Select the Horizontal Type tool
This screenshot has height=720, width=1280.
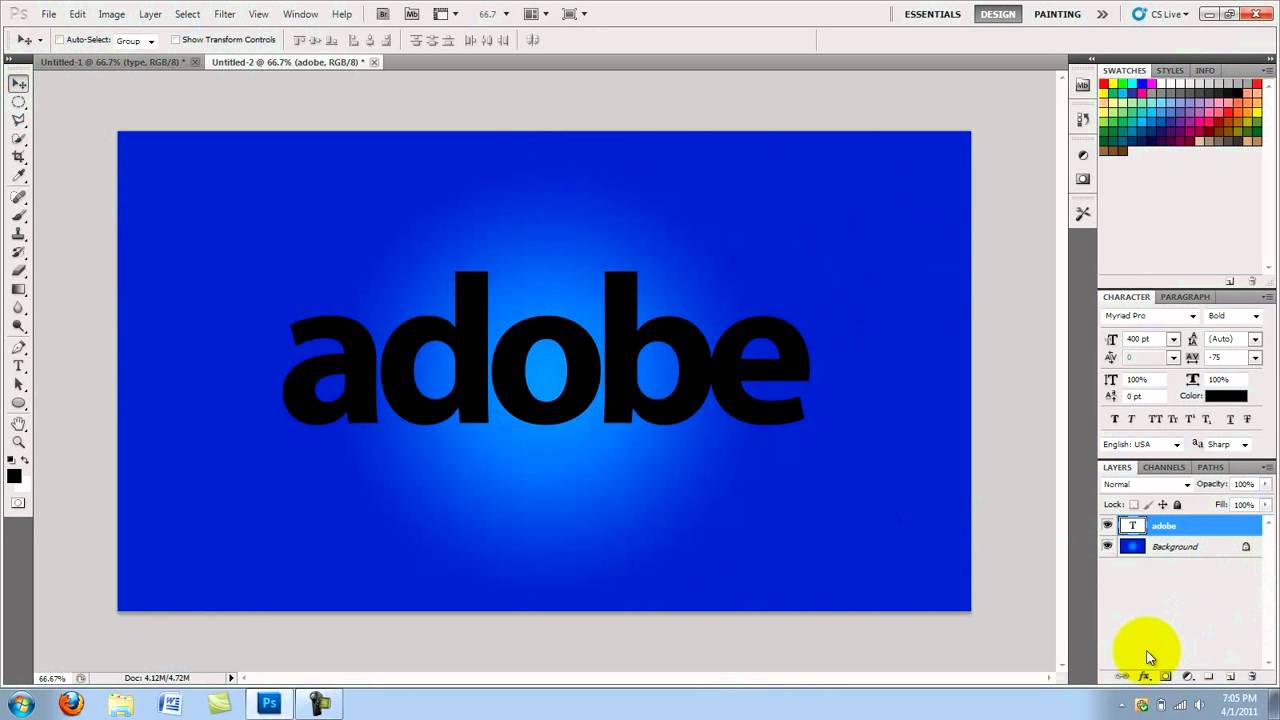pos(19,366)
